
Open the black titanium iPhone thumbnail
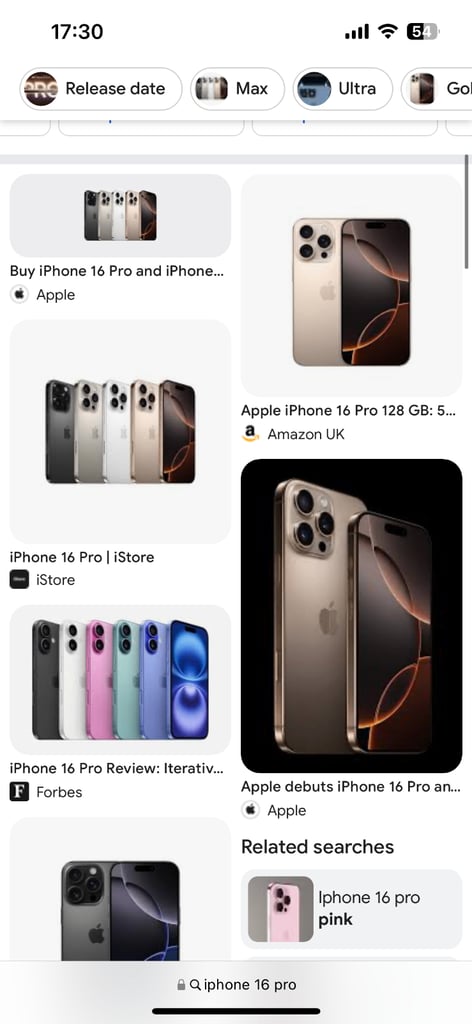120,889
